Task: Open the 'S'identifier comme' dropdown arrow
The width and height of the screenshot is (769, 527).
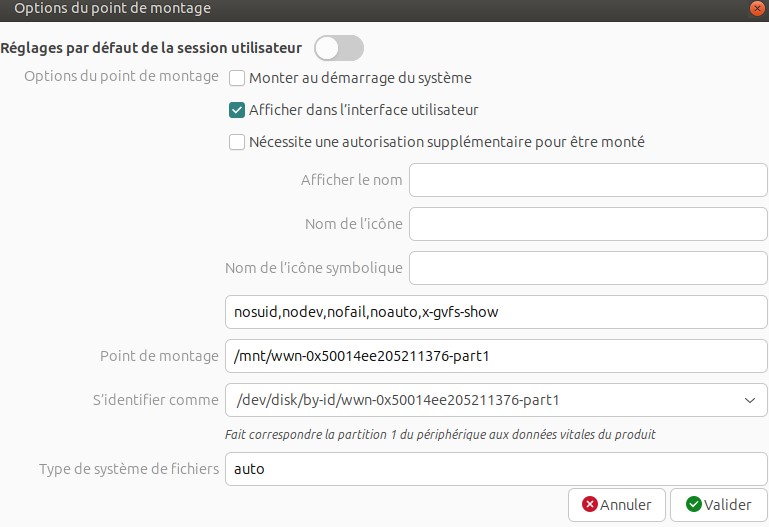Action: 749,400
